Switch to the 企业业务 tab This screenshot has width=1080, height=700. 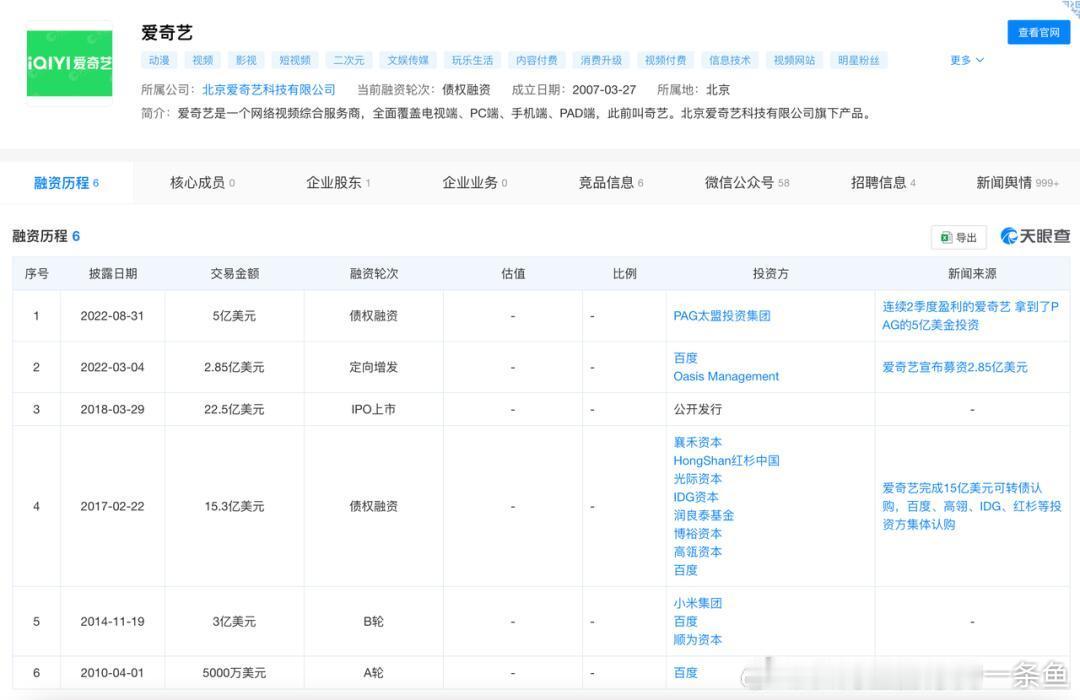475,183
